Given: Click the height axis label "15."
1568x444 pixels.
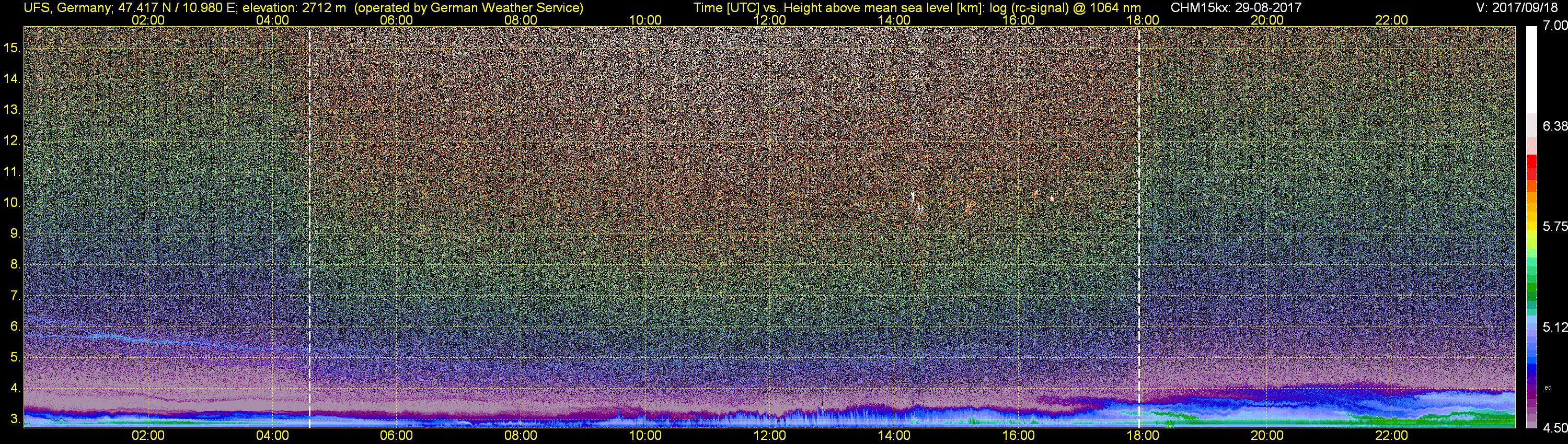Looking at the screenshot, I should click(x=13, y=48).
